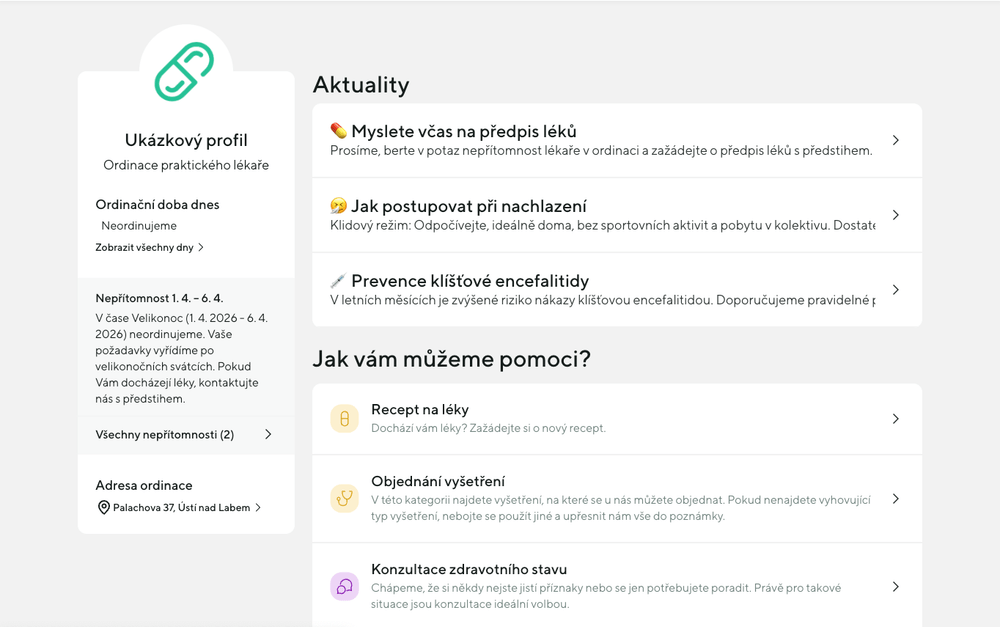Click the green pill logo icon
Image resolution: width=1000 pixels, height=627 pixels.
point(185,71)
